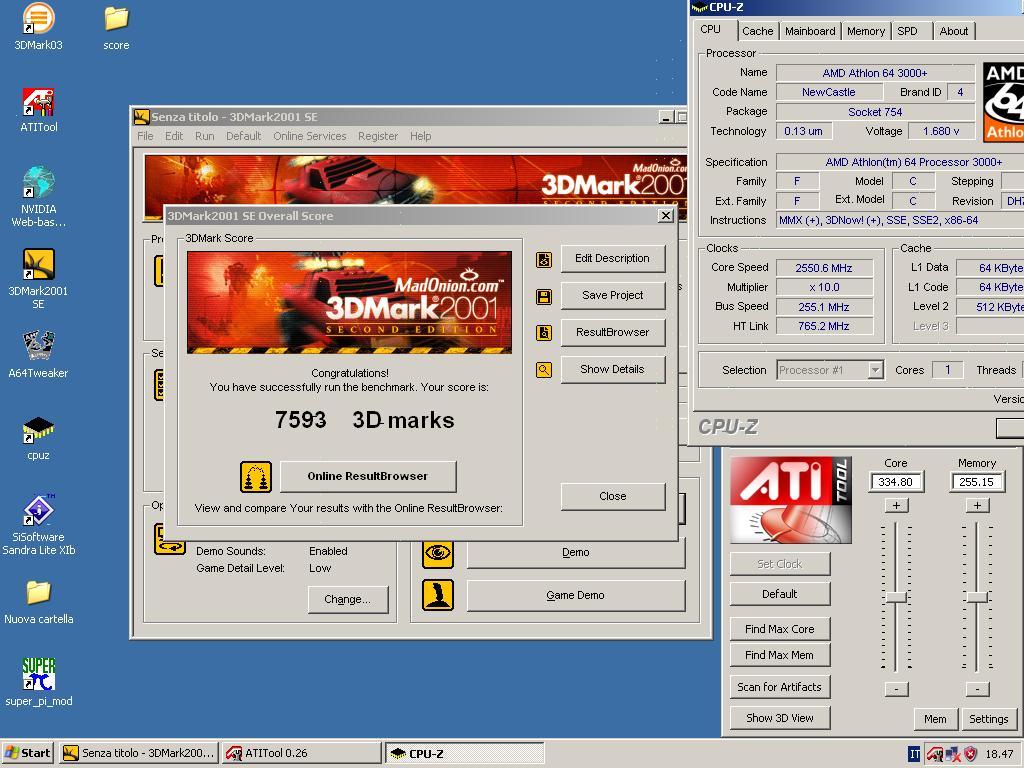Click the Online ResultBrowser button
Screen dimensions: 1024x768
pyautogui.click(x=368, y=476)
